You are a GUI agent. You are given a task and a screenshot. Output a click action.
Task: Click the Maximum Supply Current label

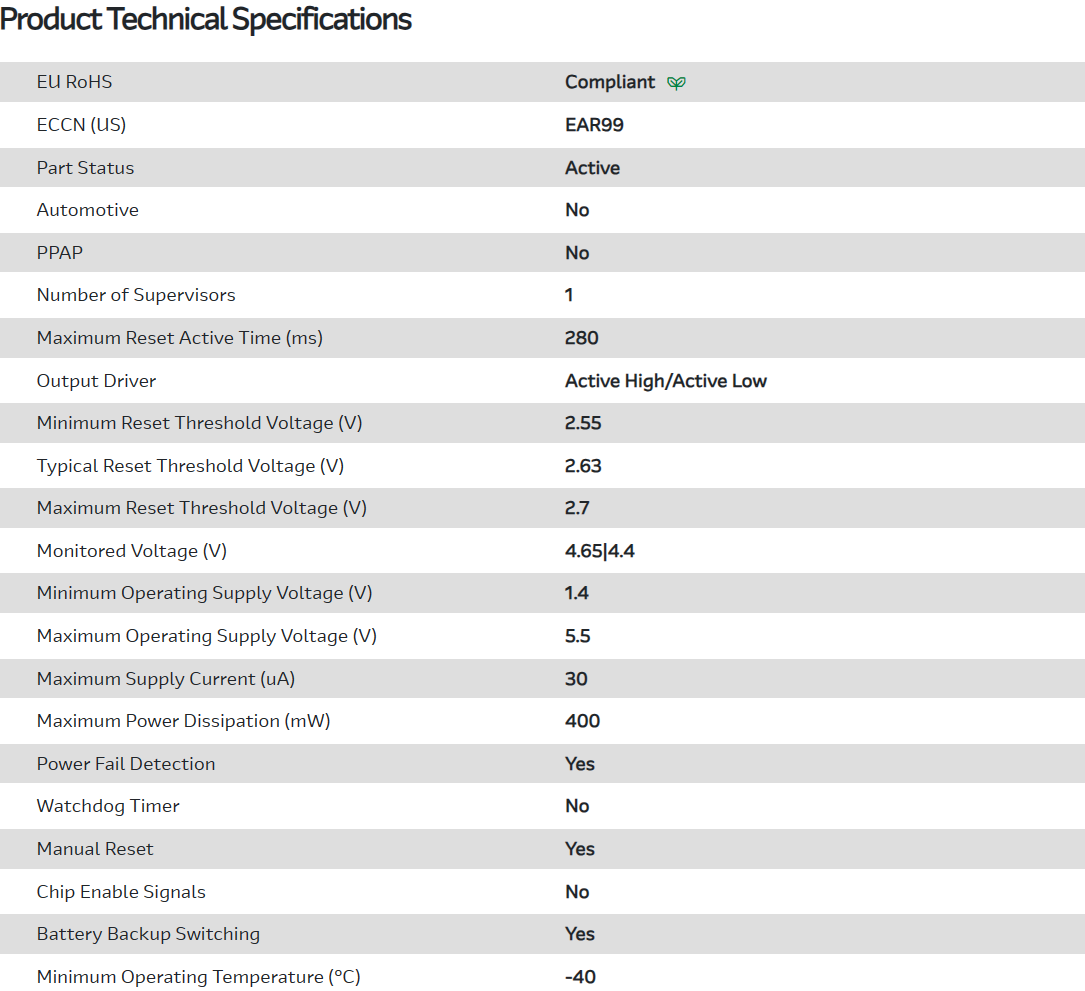(x=166, y=679)
